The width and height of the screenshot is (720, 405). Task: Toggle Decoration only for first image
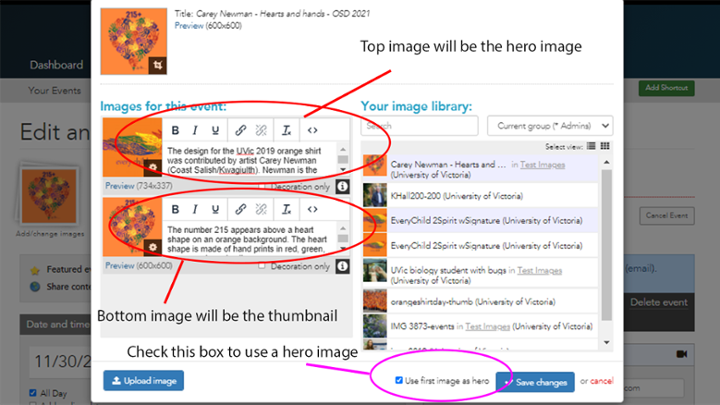click(262, 186)
